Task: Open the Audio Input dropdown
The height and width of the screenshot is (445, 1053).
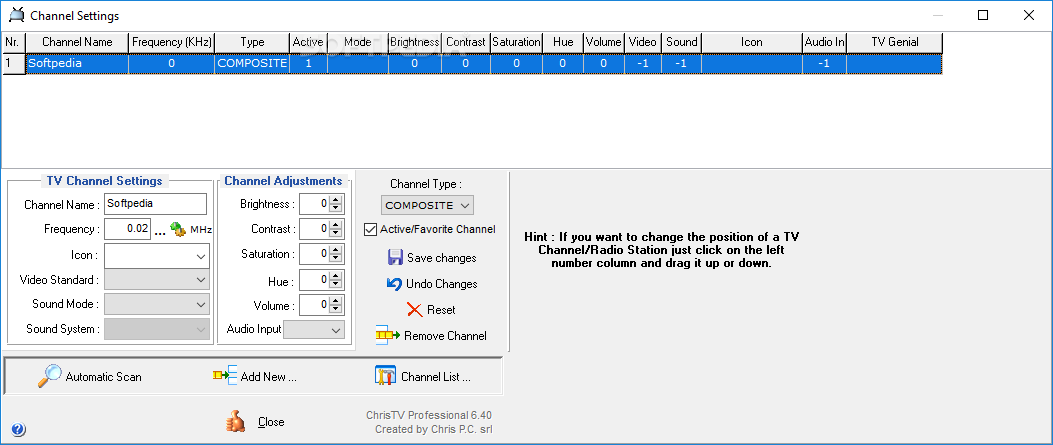Action: [314, 330]
